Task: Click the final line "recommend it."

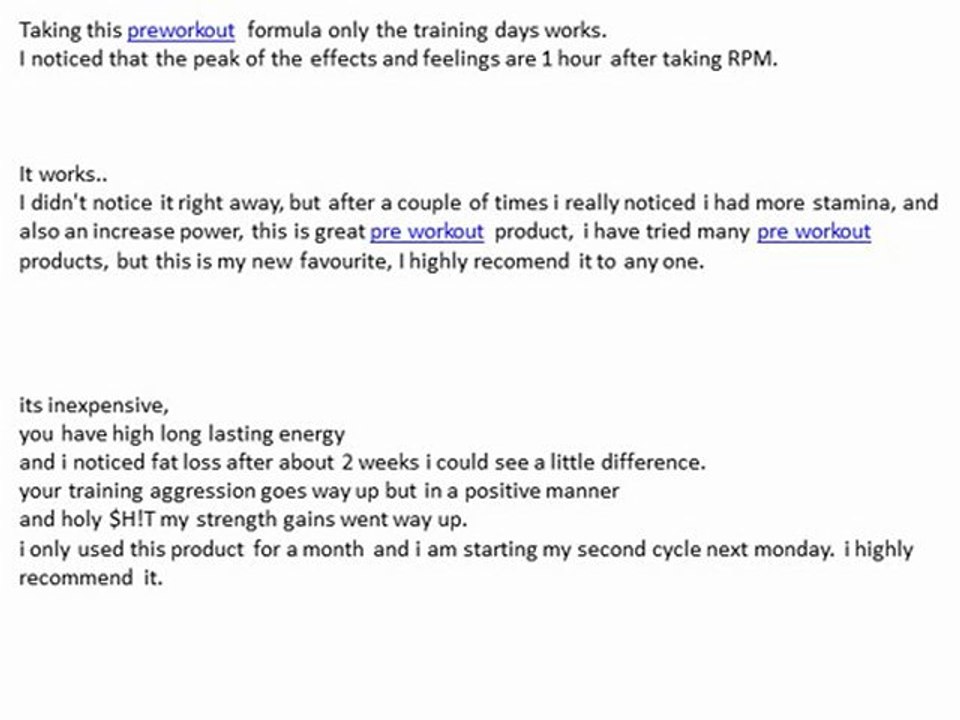Action: (x=91, y=578)
